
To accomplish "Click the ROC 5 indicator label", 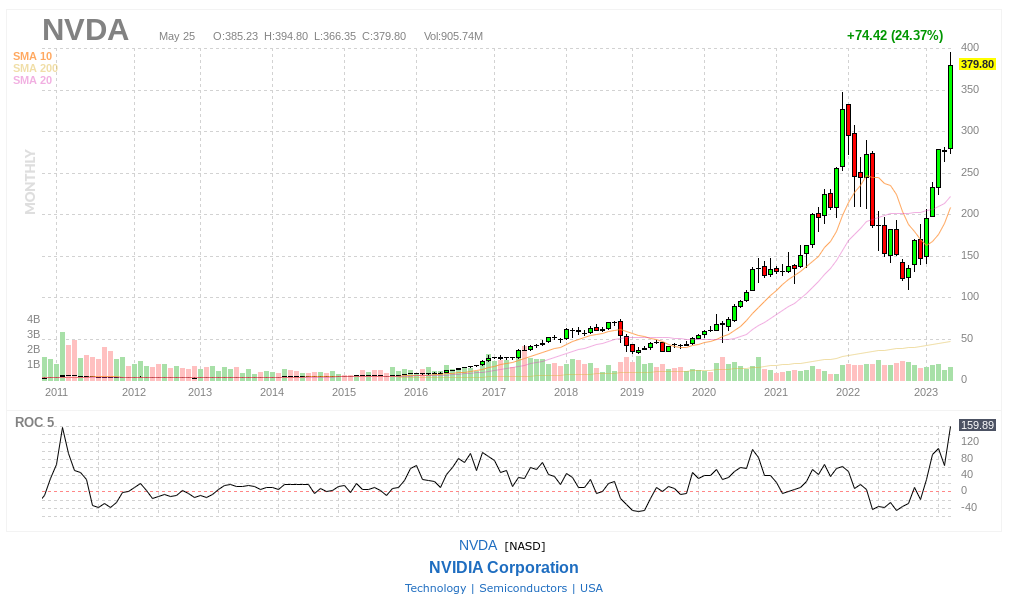I will coord(35,423).
